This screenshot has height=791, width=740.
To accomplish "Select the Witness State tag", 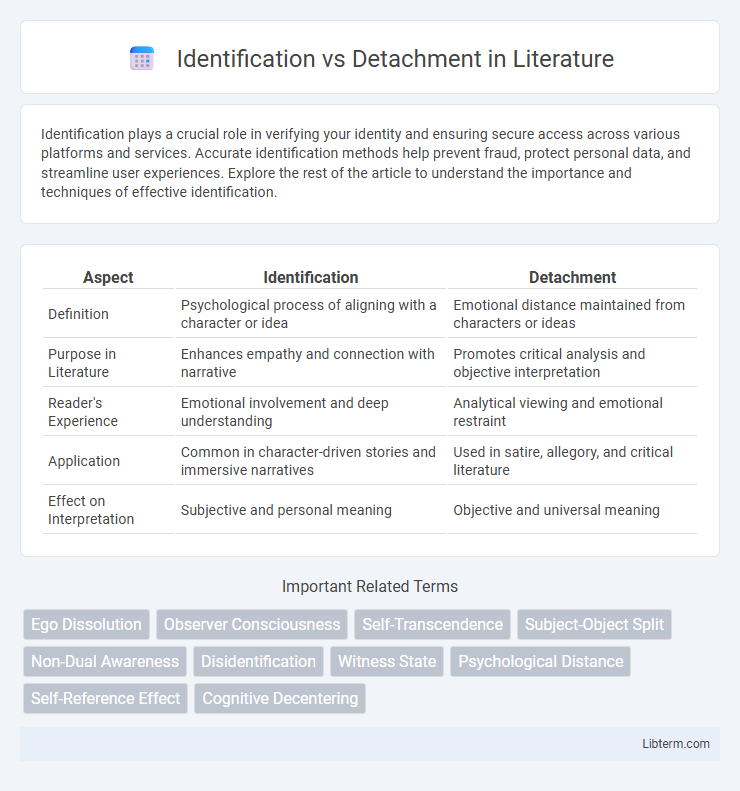I will click(387, 661).
